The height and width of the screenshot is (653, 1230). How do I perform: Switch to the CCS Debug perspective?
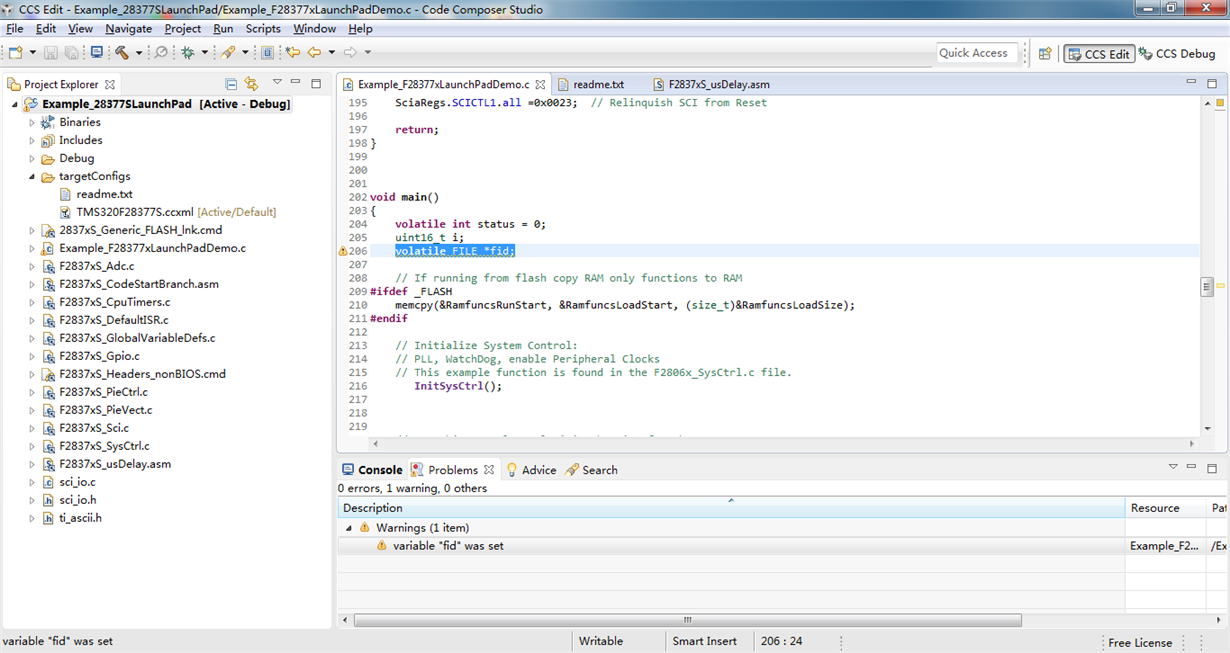[1177, 54]
